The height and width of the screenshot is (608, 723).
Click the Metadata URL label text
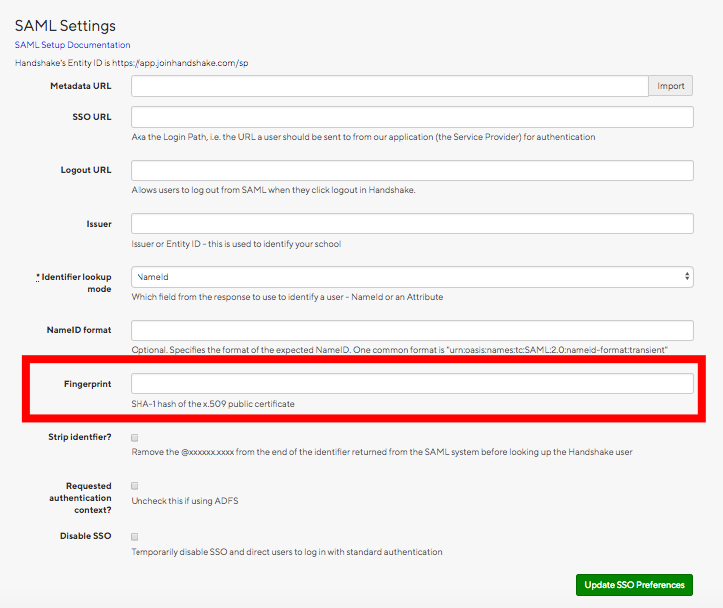click(x=81, y=87)
